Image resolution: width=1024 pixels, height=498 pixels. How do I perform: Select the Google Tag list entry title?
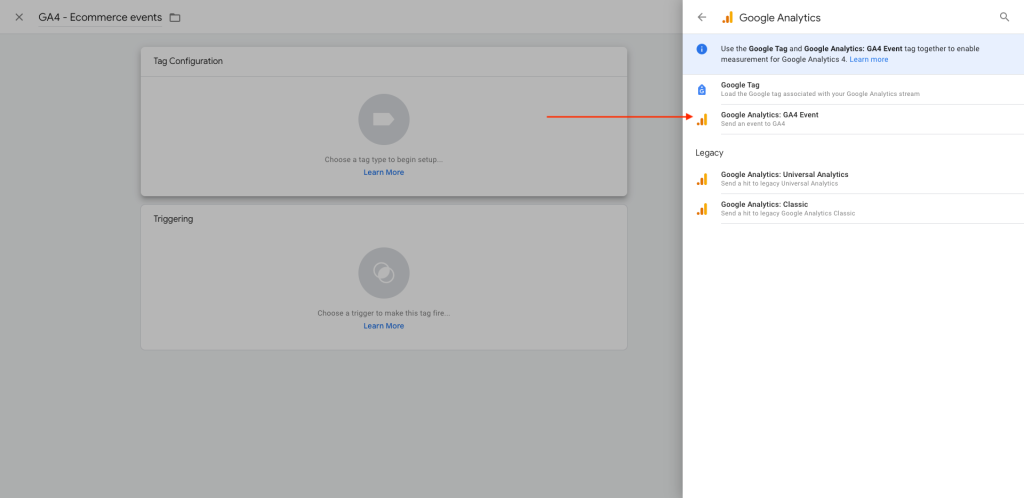pos(741,85)
